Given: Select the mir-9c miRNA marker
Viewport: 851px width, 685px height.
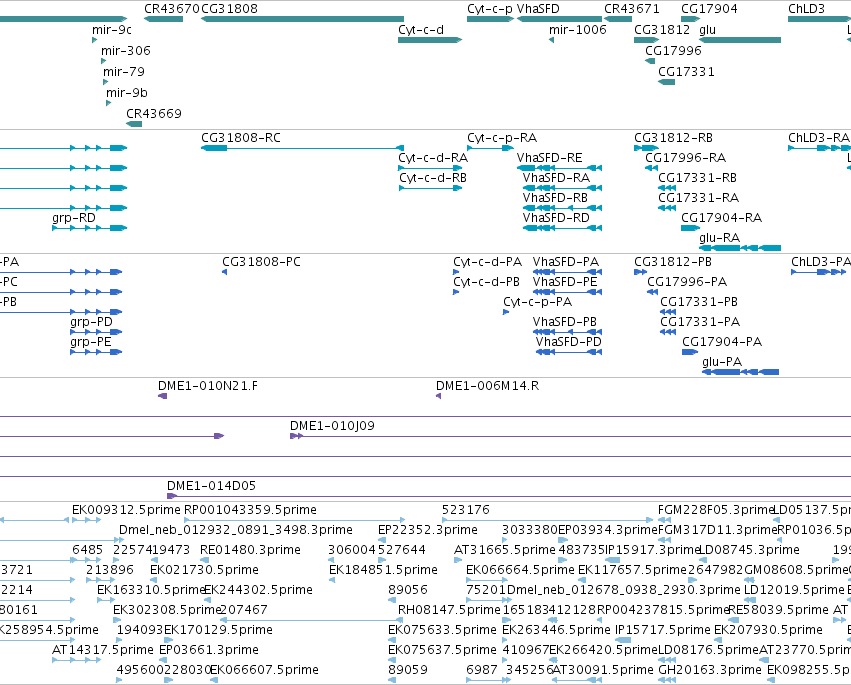Looking at the screenshot, I should click(94, 40).
